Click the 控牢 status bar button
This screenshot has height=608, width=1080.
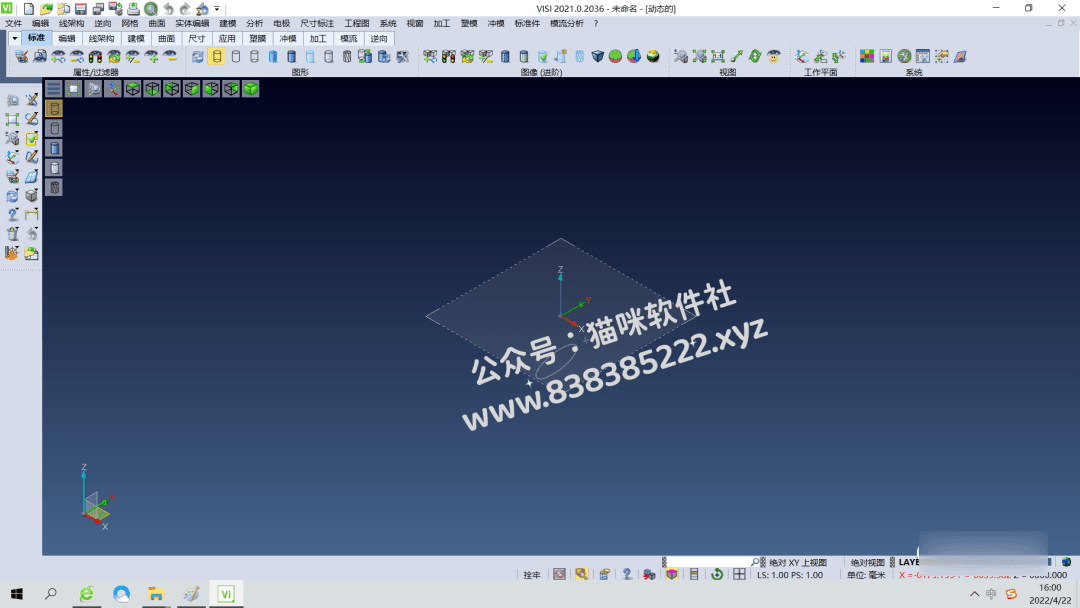532,575
